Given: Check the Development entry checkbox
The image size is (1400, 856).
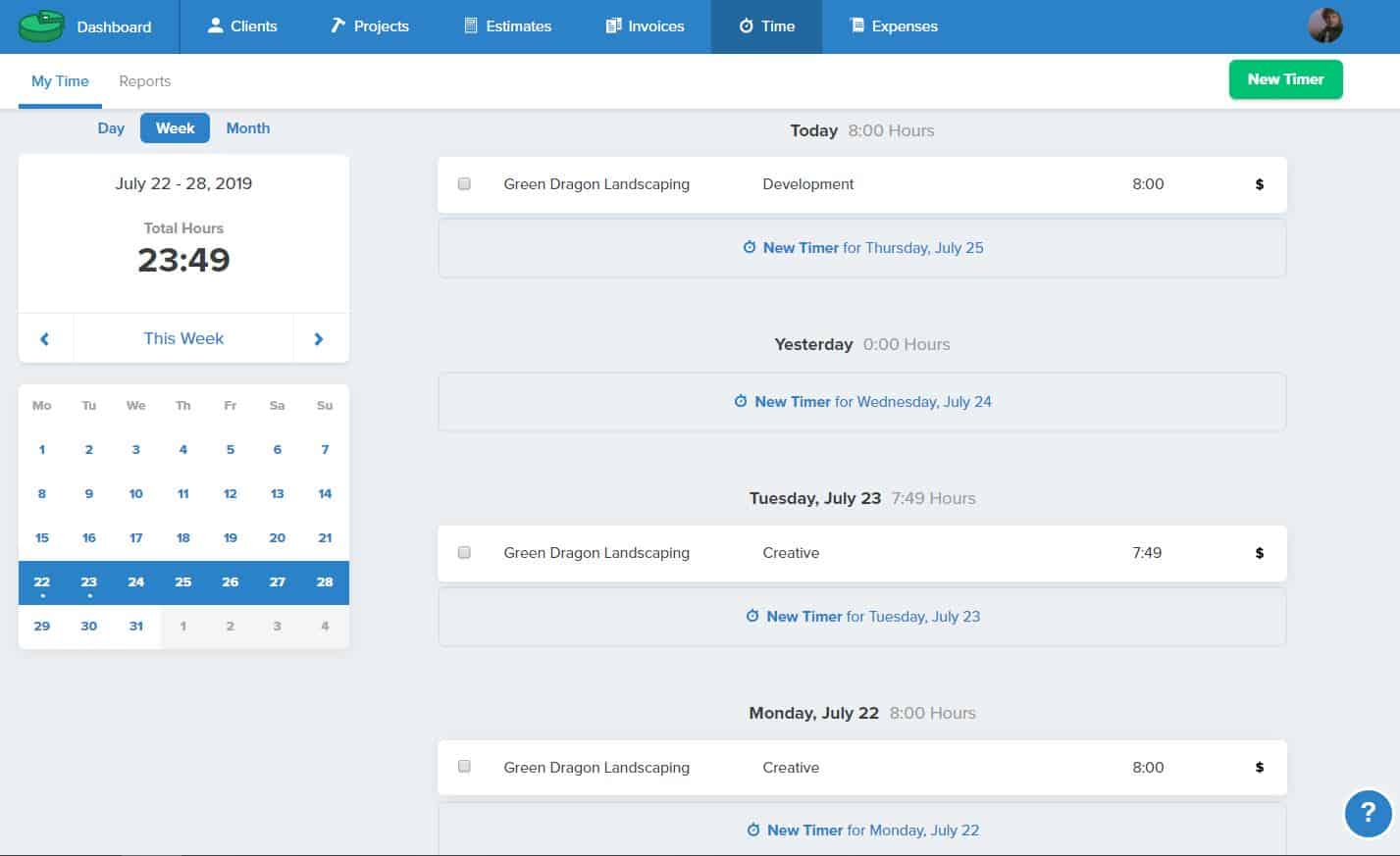Looking at the screenshot, I should 464,183.
